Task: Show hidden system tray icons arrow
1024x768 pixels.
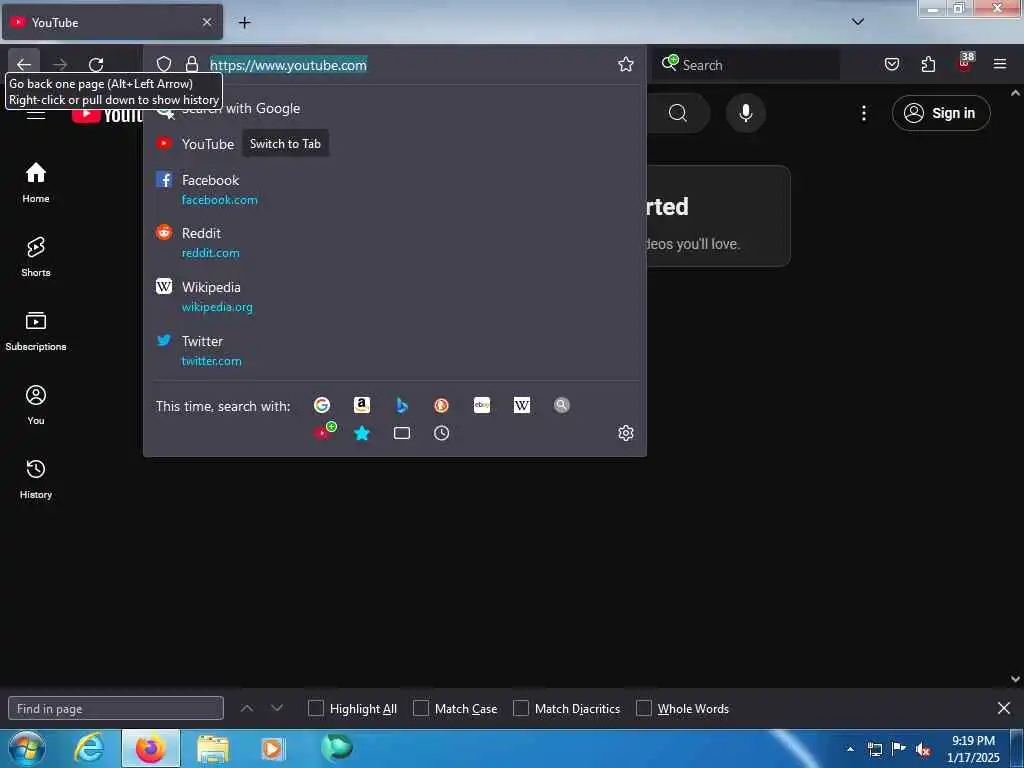Action: [850, 749]
